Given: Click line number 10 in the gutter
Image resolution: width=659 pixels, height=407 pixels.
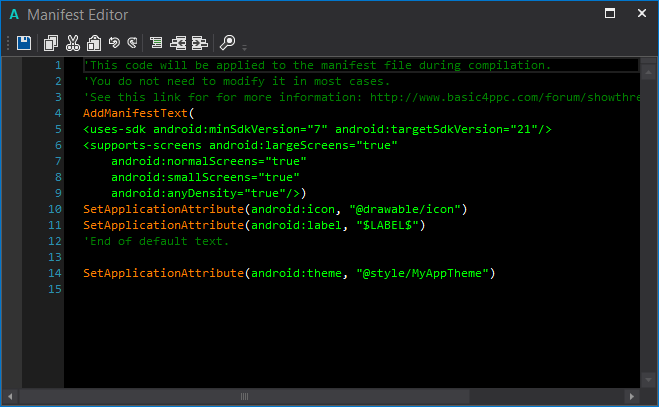Looking at the screenshot, I should tap(53, 209).
